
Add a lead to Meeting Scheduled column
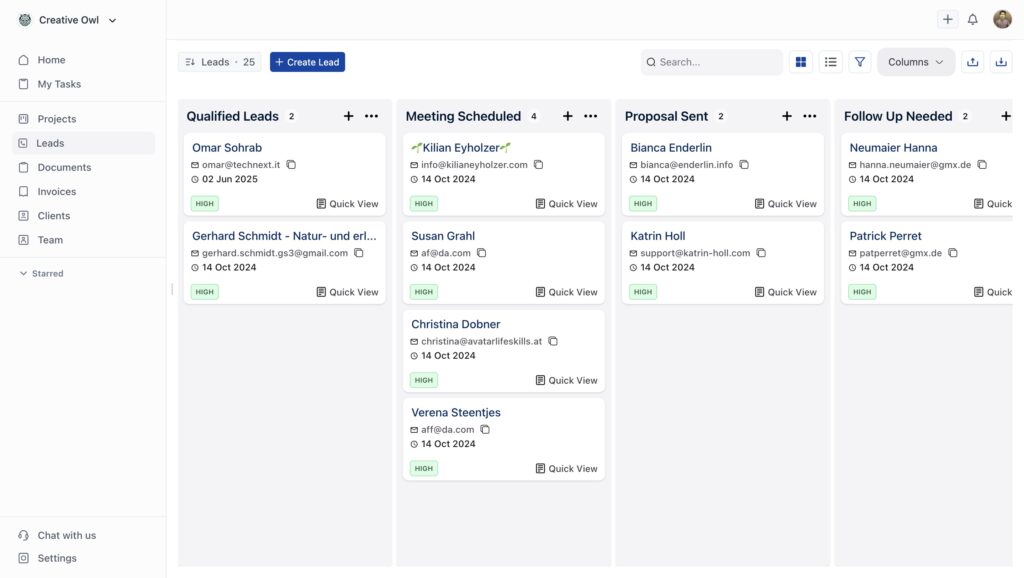[567, 116]
